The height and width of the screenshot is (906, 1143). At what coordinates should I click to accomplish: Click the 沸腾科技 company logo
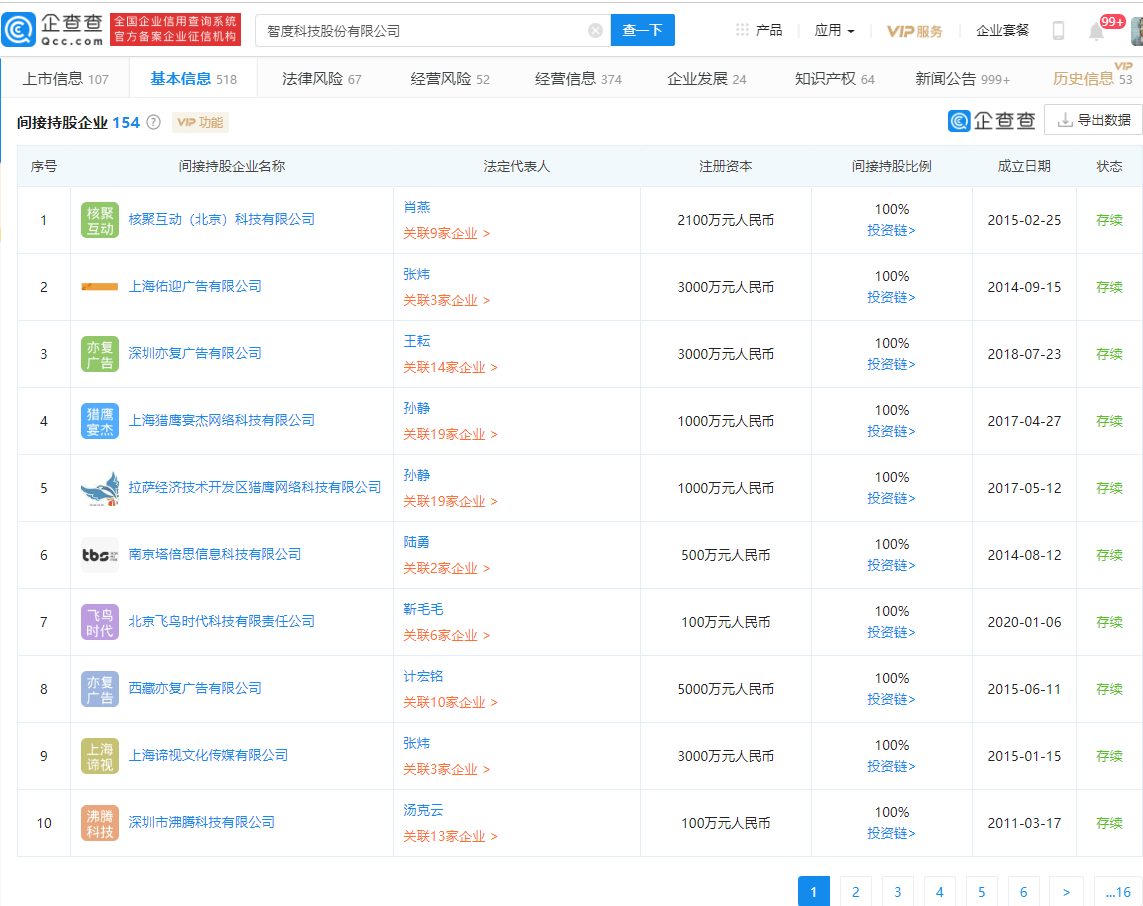click(x=100, y=823)
